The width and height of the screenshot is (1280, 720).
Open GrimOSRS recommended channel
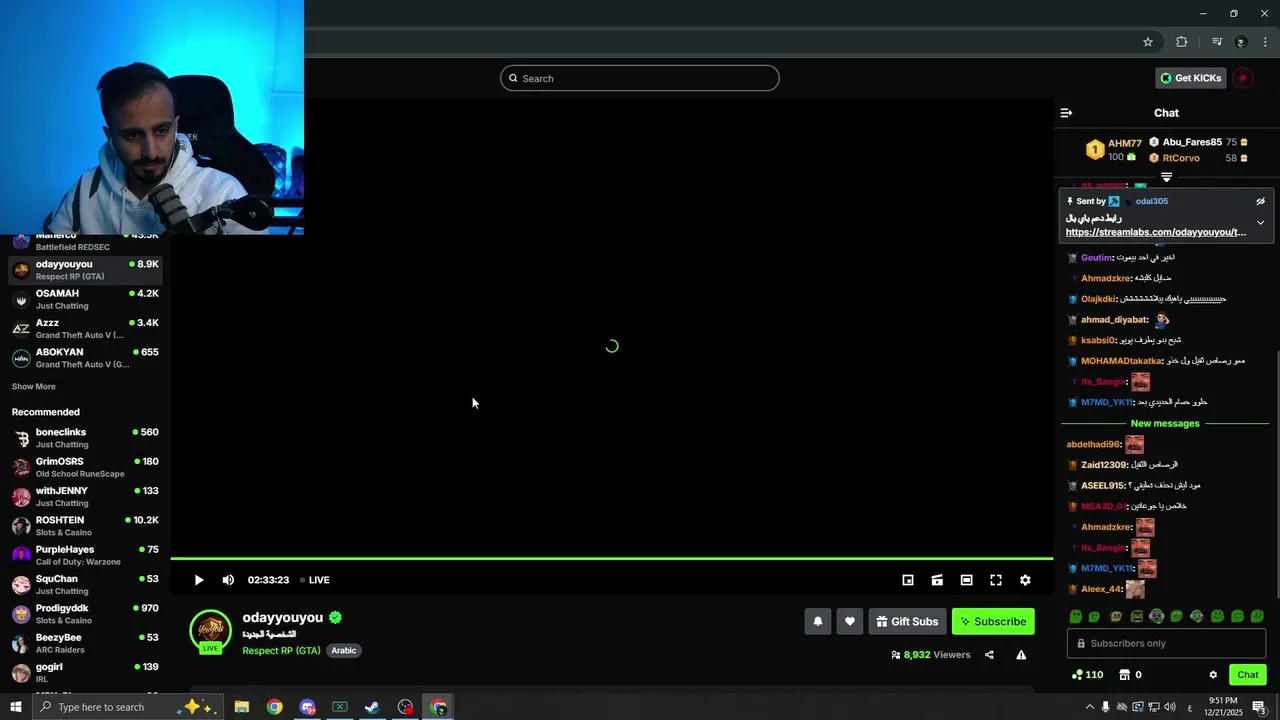point(85,467)
